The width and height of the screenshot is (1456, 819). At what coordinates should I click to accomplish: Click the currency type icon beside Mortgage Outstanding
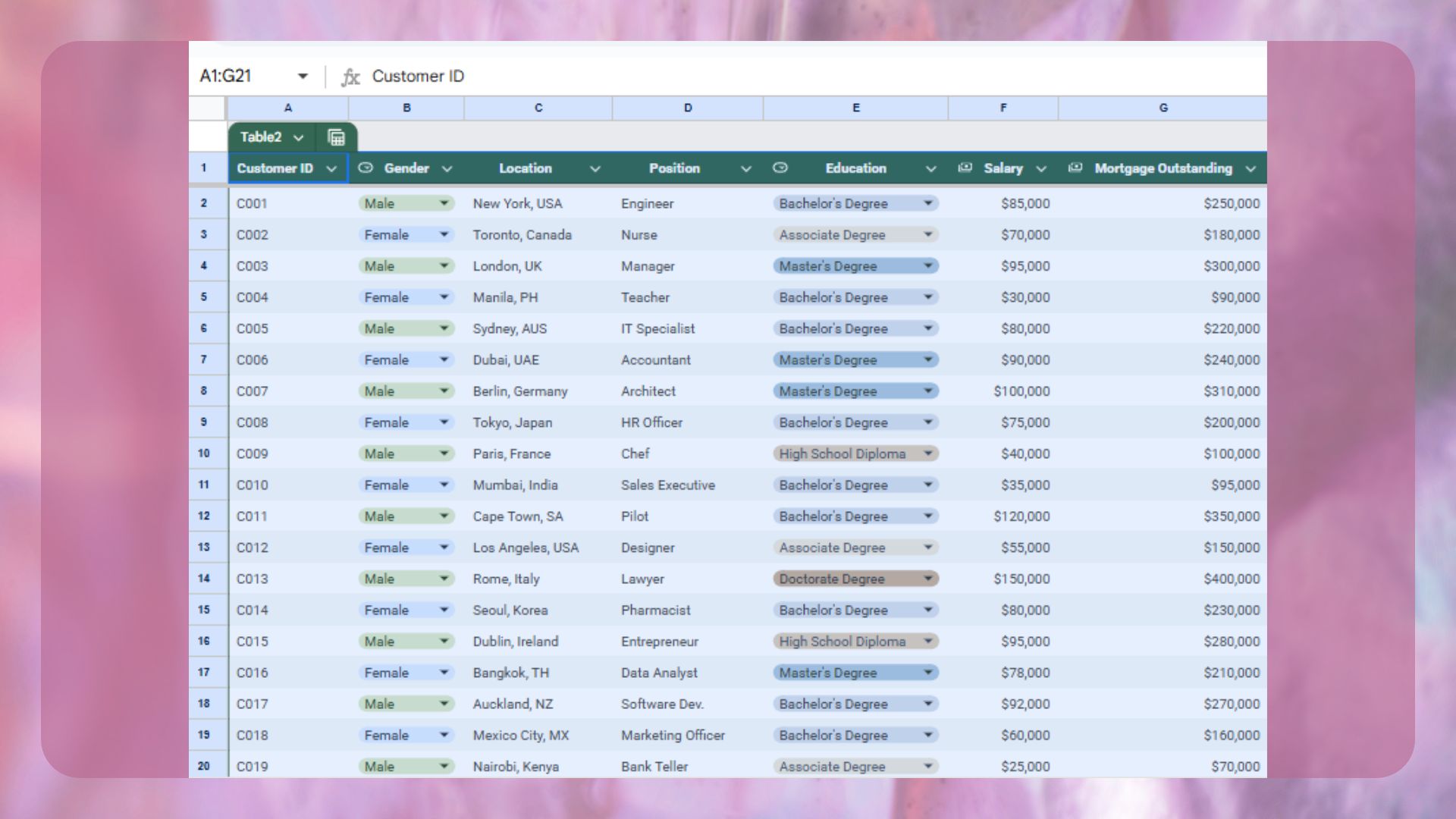tap(1075, 168)
